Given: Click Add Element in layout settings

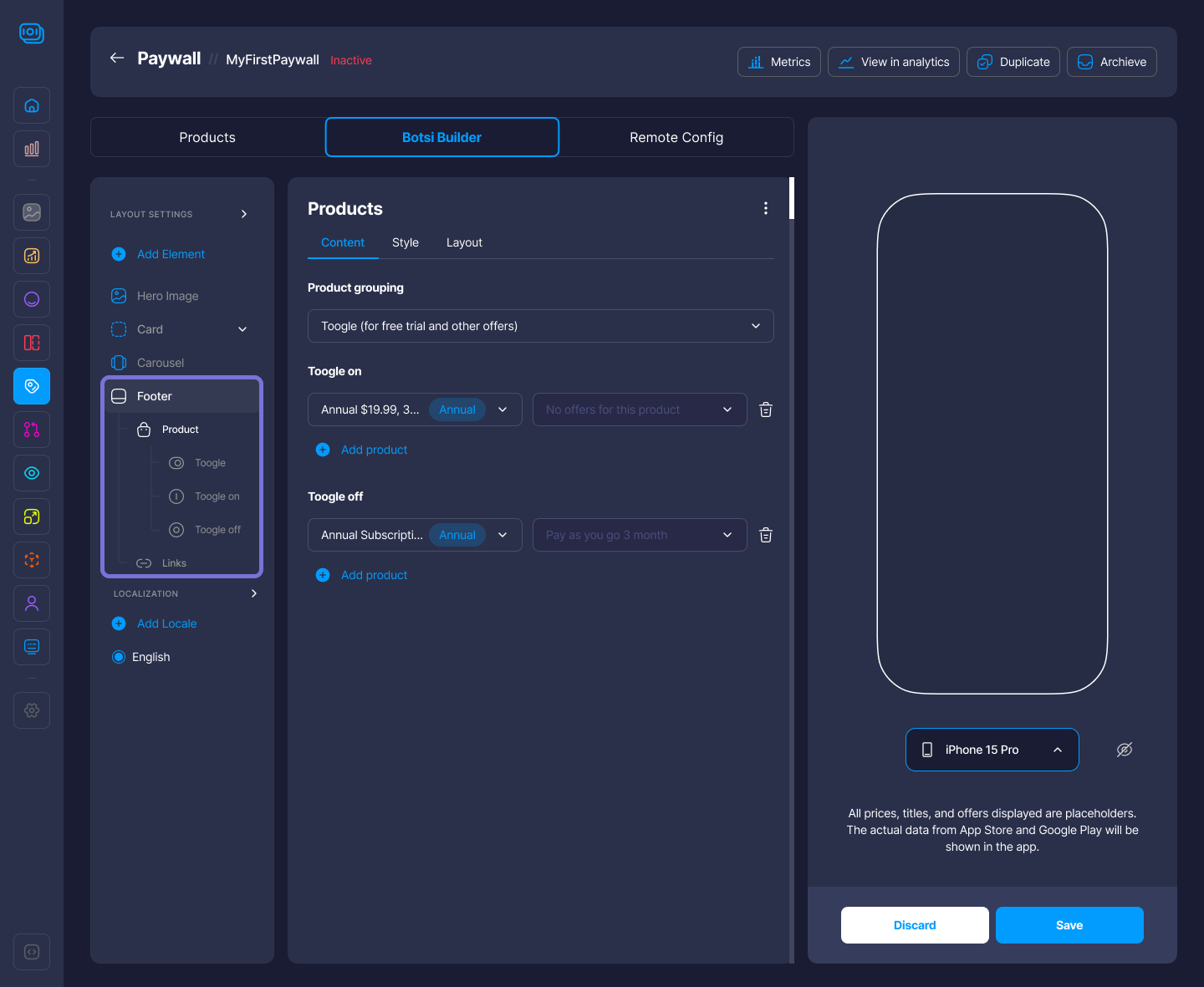Looking at the screenshot, I should tap(171, 254).
